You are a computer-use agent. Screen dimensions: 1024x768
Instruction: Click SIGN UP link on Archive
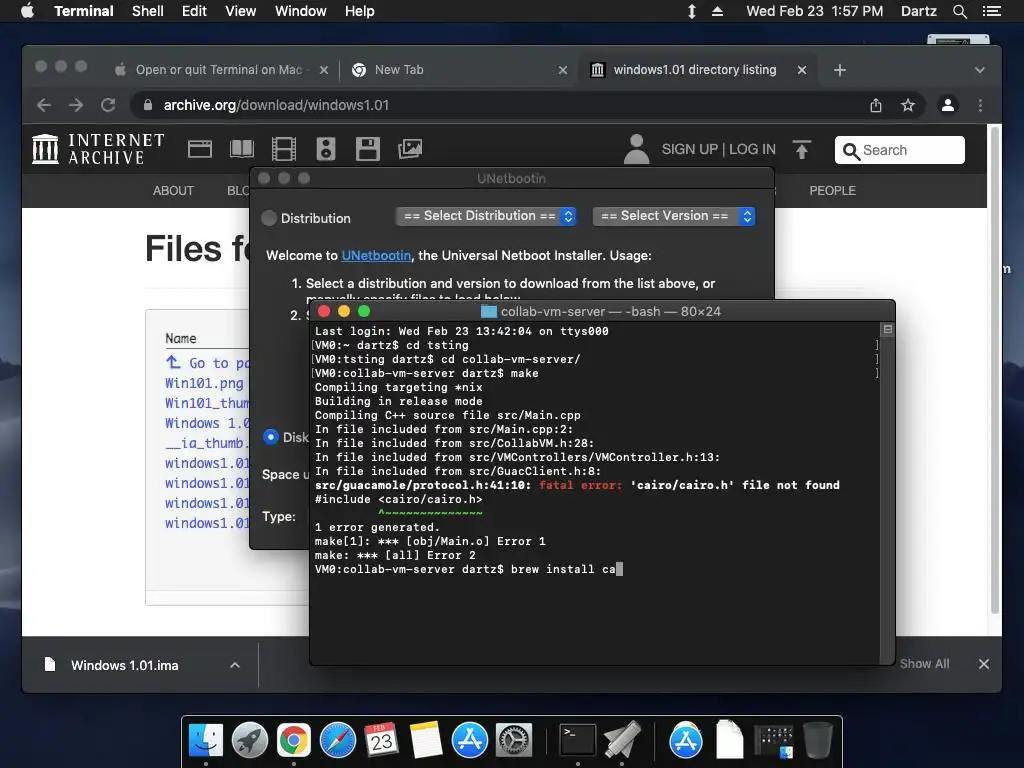coord(690,150)
